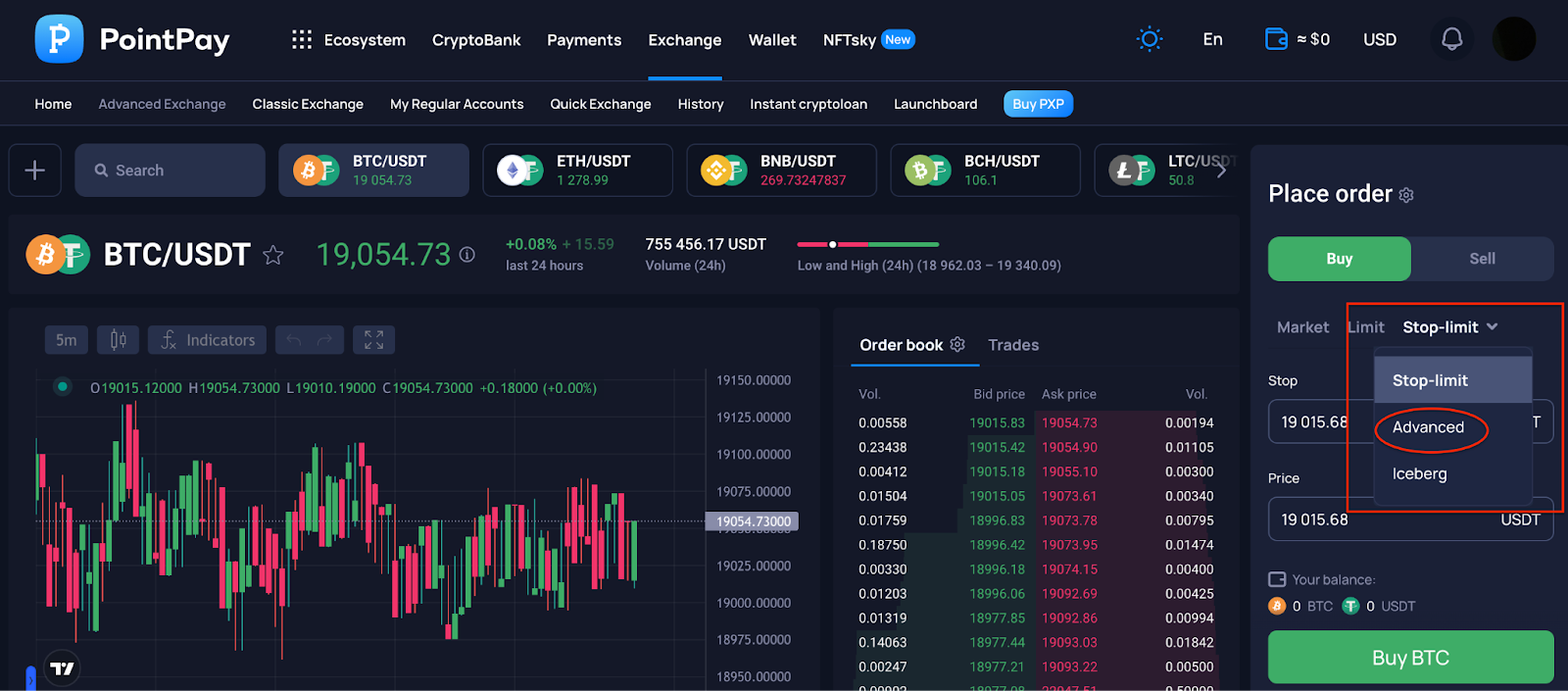Open Classic Exchange
The width and height of the screenshot is (1568, 691).
308,104
